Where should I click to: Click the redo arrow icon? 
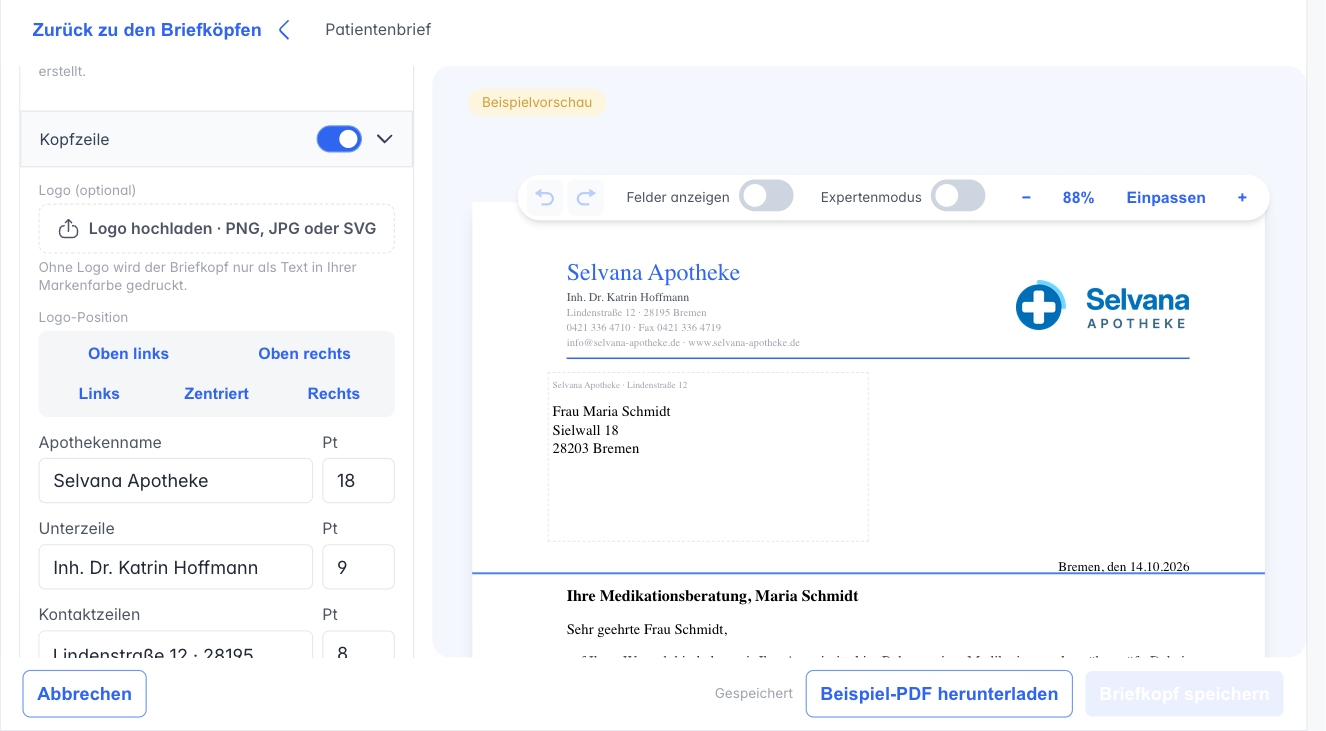[x=586, y=198]
